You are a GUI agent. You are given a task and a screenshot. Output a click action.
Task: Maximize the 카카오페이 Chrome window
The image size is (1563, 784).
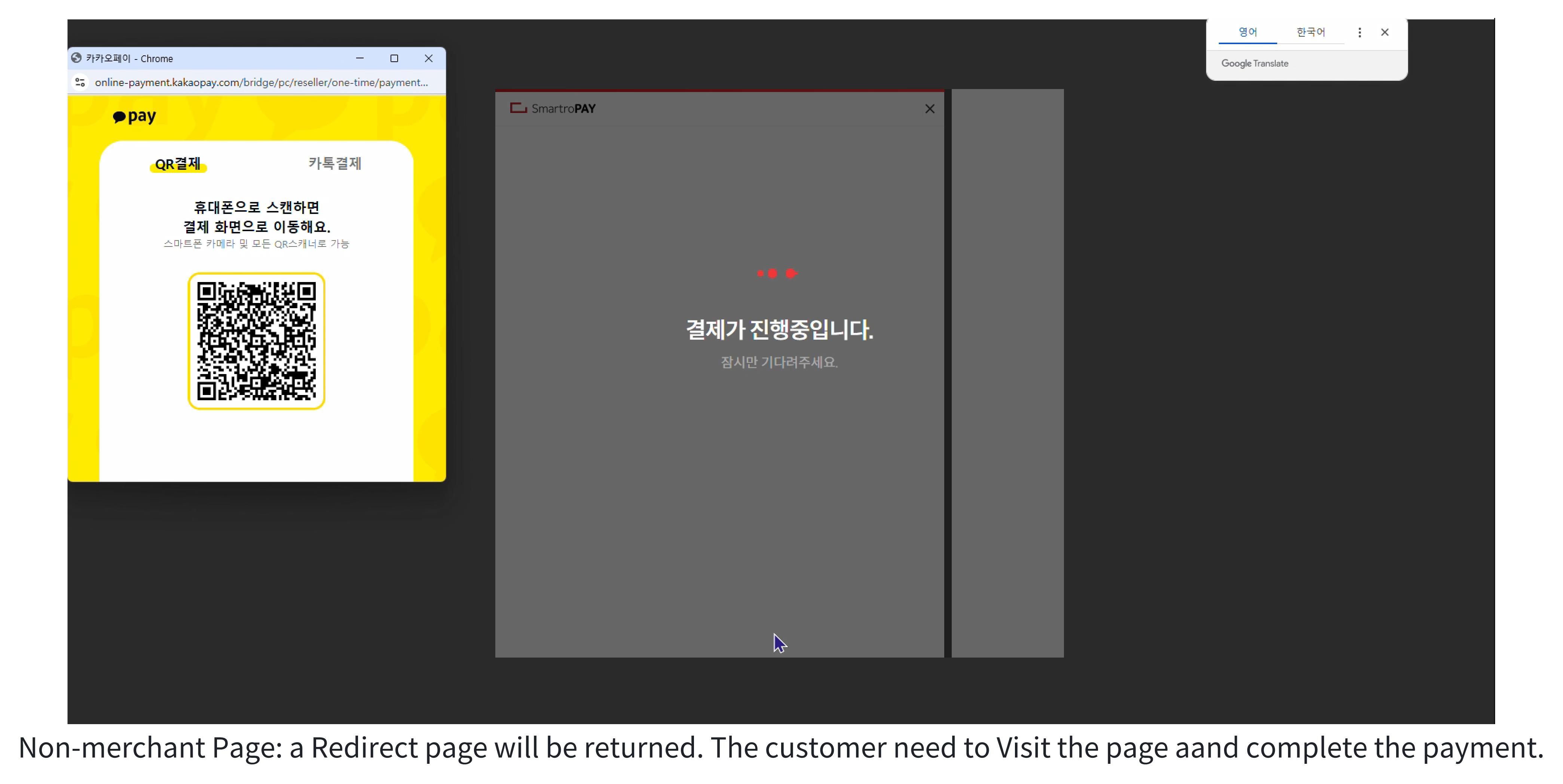[x=394, y=58]
